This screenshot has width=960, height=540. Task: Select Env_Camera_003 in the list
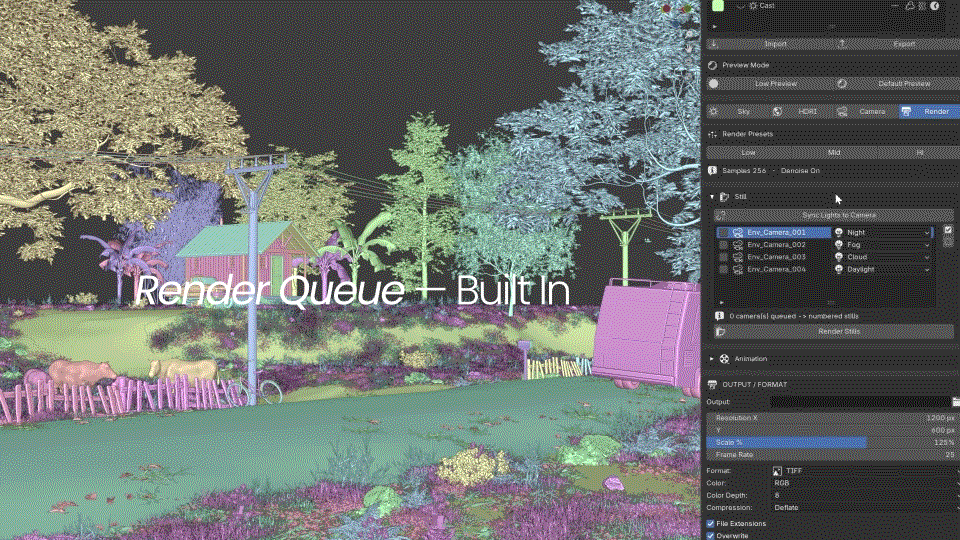click(x=776, y=257)
